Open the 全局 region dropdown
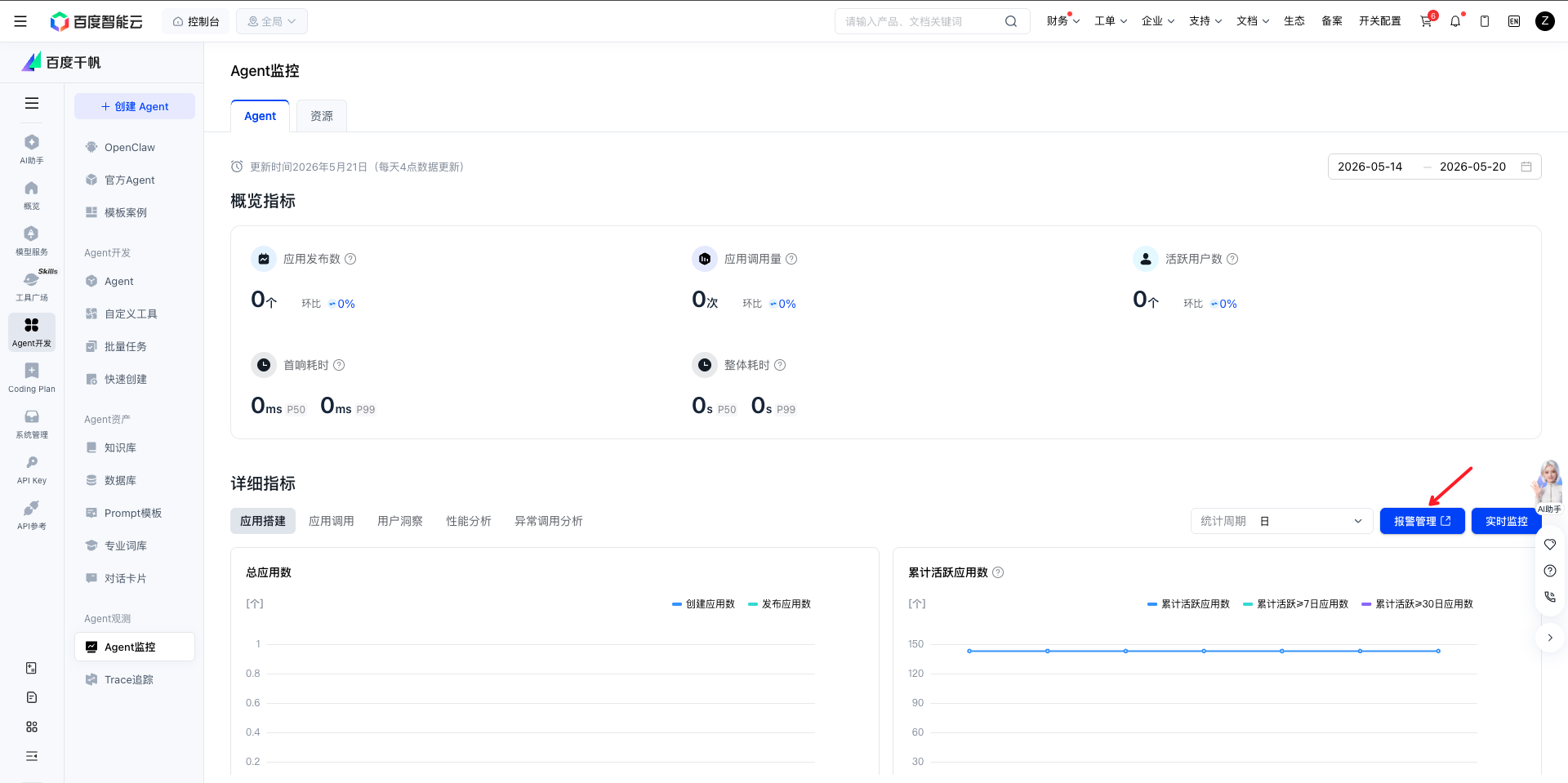The height and width of the screenshot is (783, 1568). click(272, 21)
